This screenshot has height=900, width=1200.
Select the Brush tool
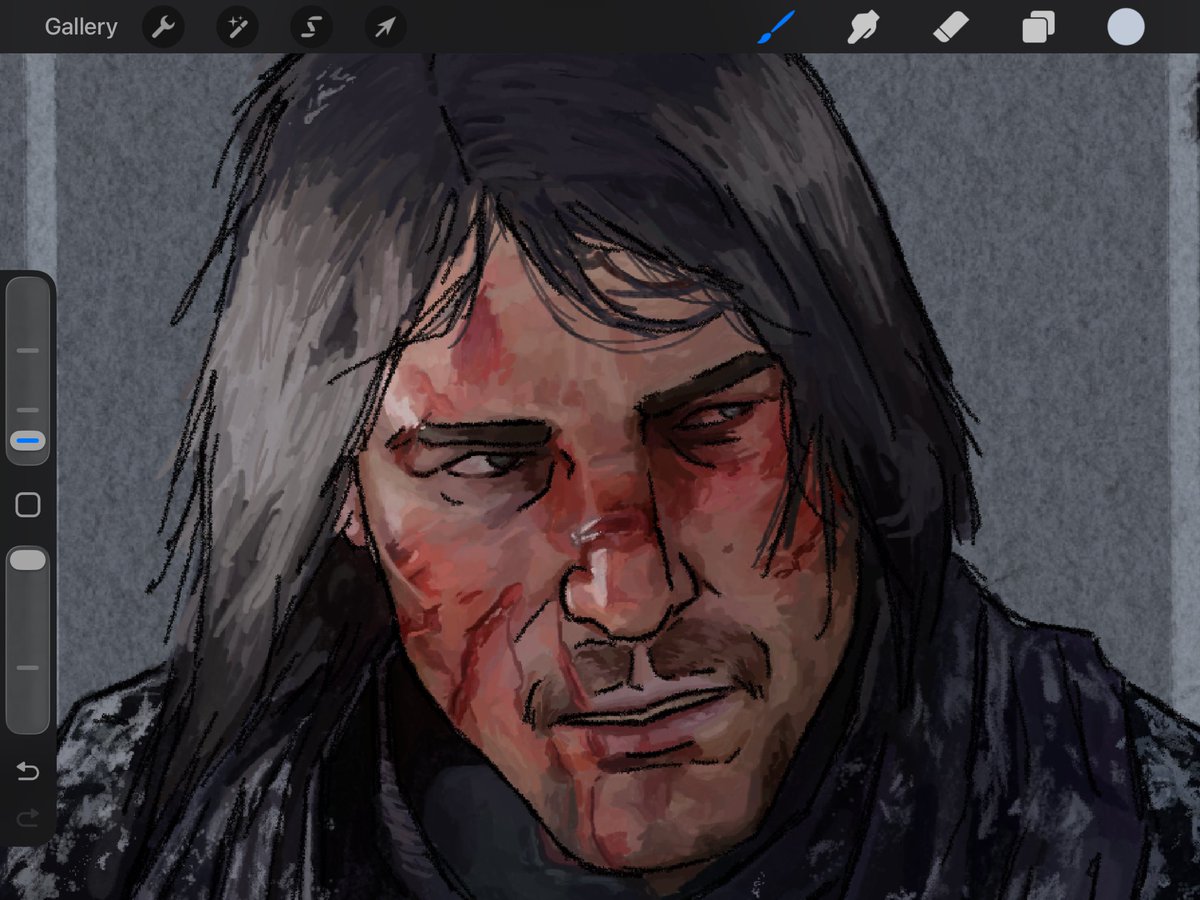pyautogui.click(x=775, y=27)
